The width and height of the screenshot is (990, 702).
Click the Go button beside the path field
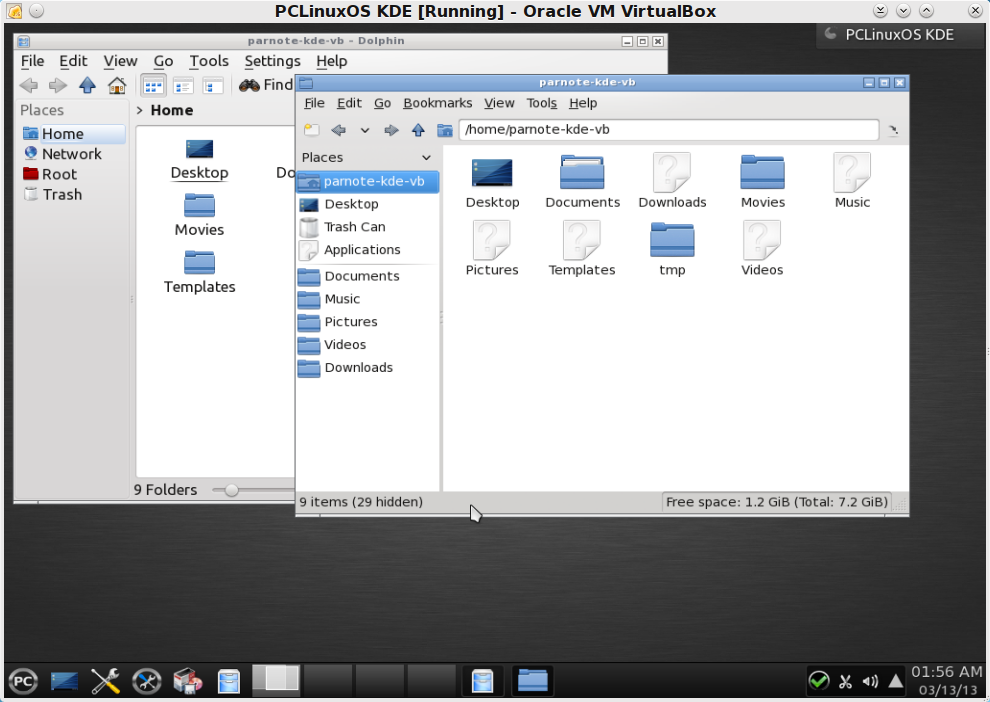click(x=893, y=131)
